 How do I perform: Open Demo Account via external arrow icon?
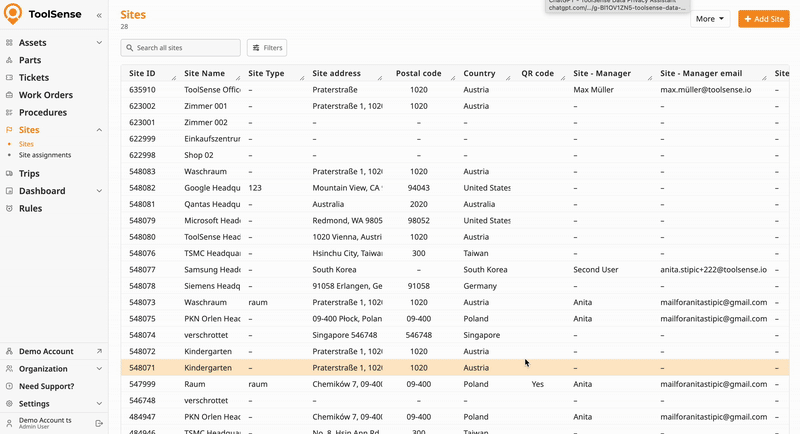pyautogui.click(x=99, y=351)
